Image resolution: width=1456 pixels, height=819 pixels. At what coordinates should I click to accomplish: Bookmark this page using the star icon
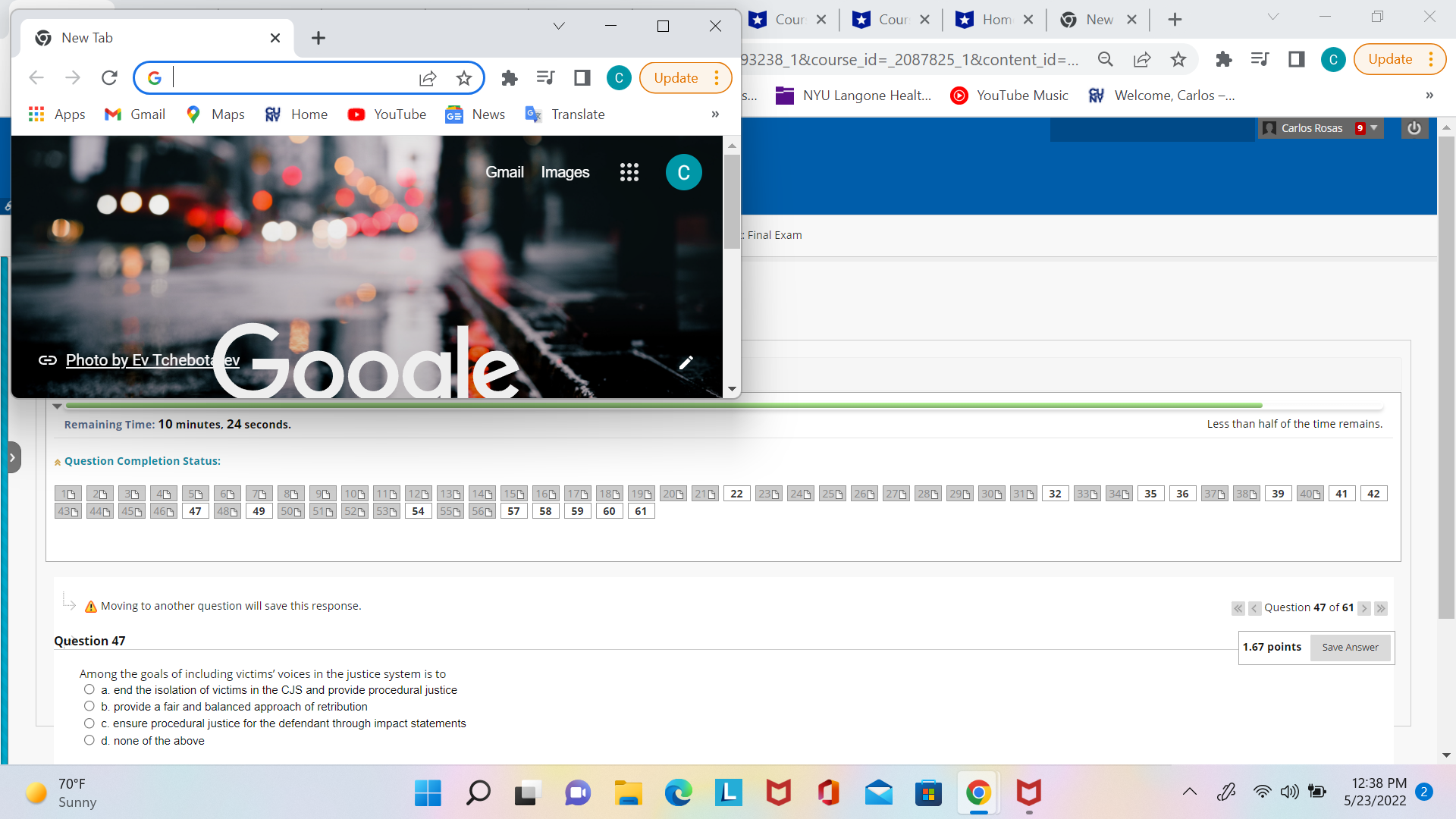click(x=465, y=77)
